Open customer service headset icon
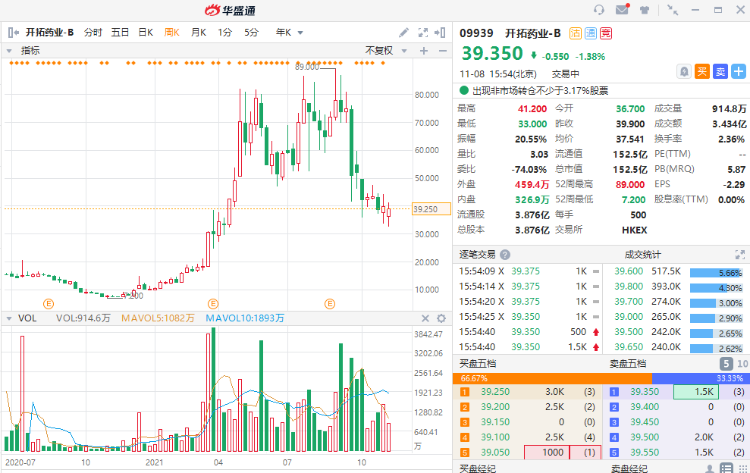The image size is (750, 473). 599,10
